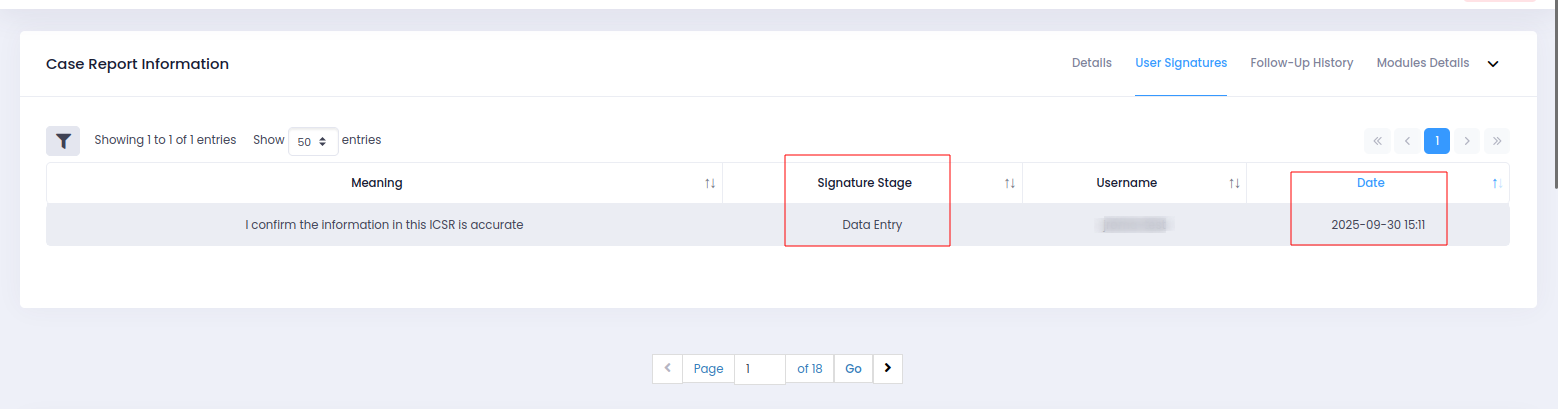The height and width of the screenshot is (409, 1558).
Task: Go to previous table page chevron
Action: [x=1407, y=141]
